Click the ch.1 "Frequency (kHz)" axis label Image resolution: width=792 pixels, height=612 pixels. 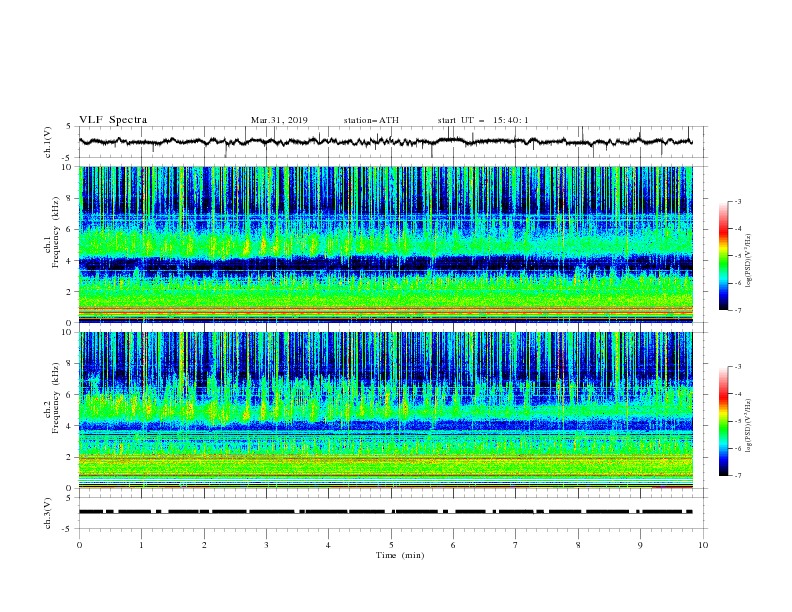point(55,233)
